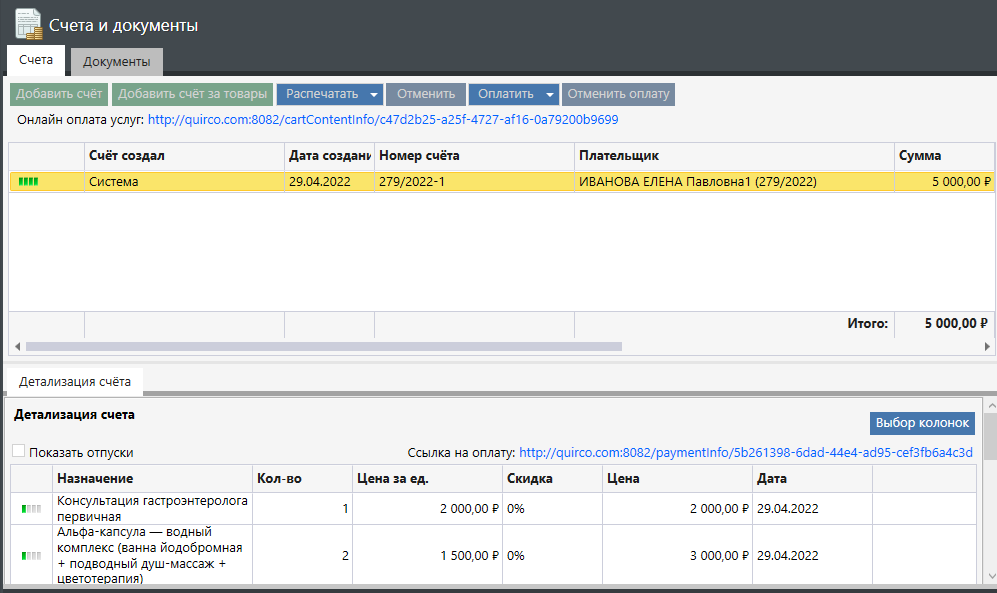Open the online services payment link

(x=383, y=120)
